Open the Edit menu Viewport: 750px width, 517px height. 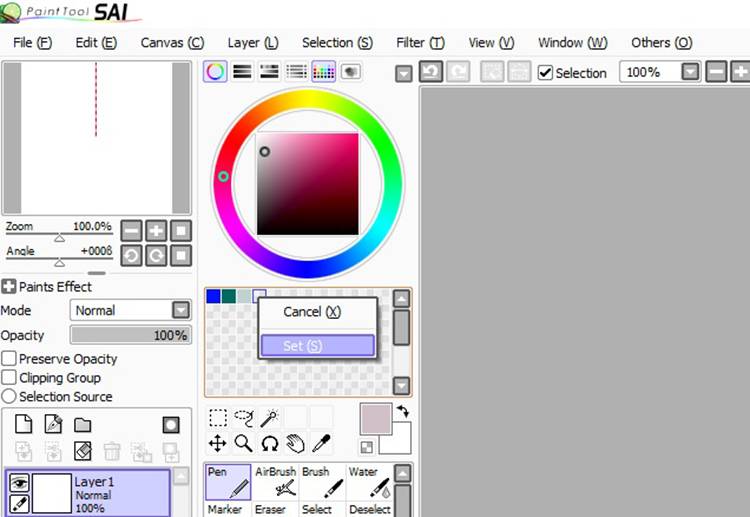[96, 43]
